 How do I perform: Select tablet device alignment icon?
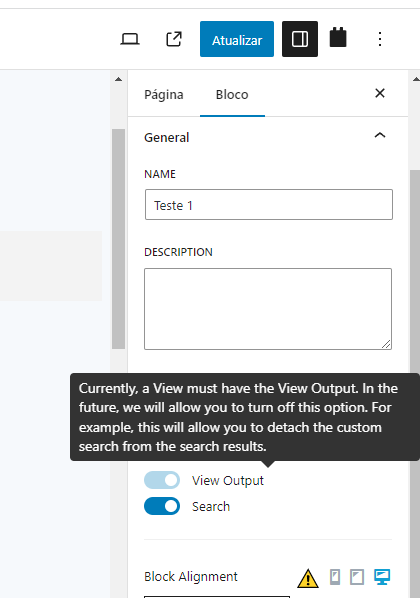(357, 577)
